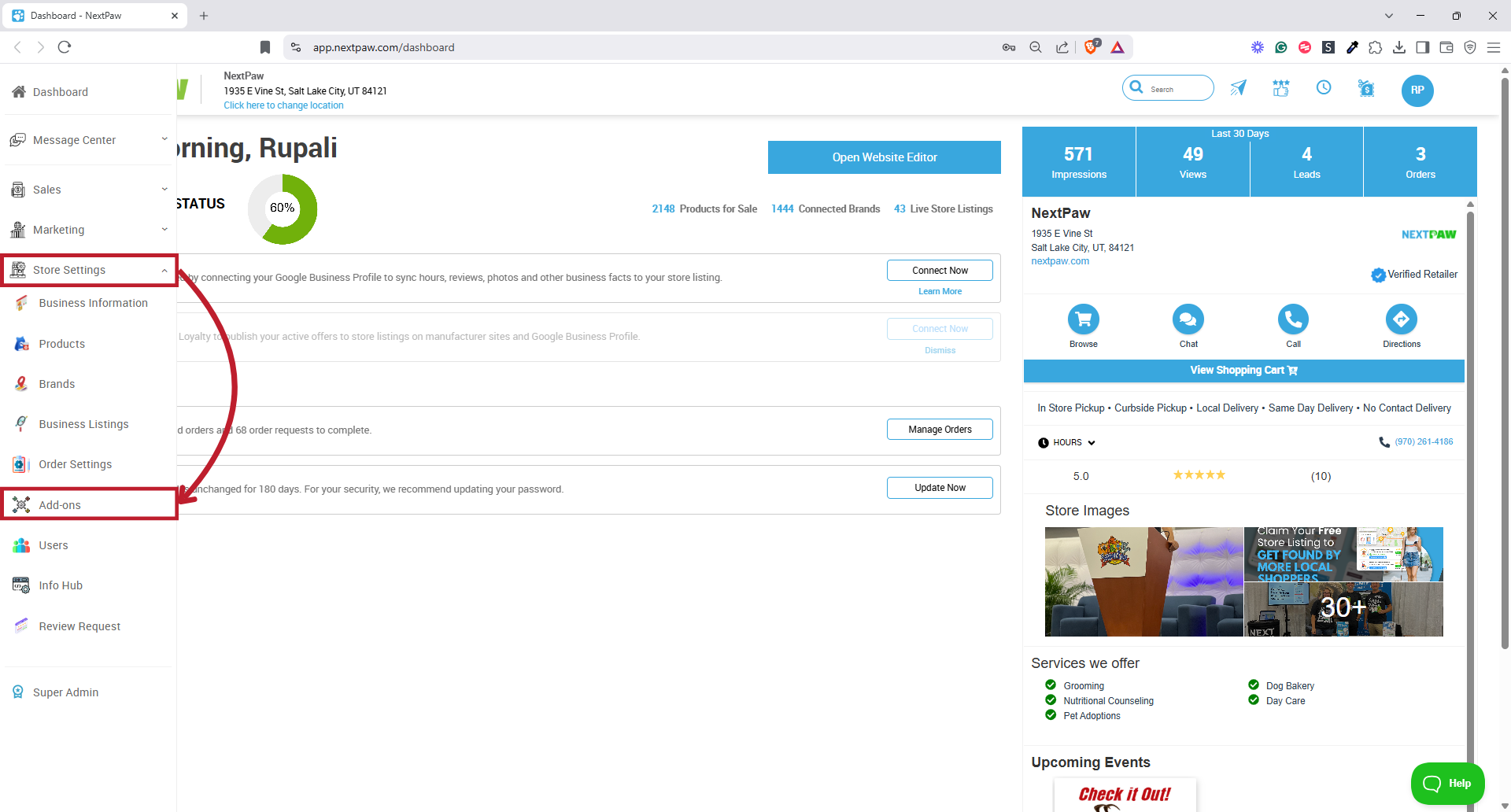Screen dimensions: 1511x812
Task: Collapse the Store Settings chevron
Action: pyautogui.click(x=164, y=270)
